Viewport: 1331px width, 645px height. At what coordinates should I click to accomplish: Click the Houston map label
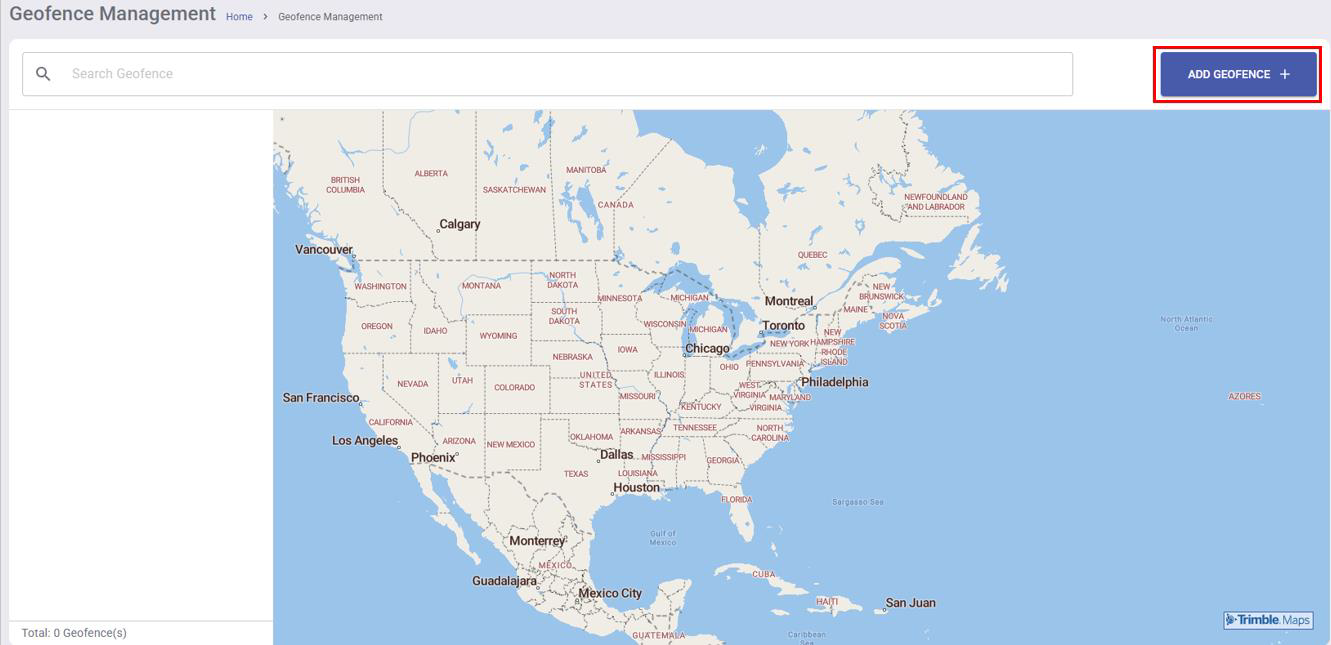636,488
